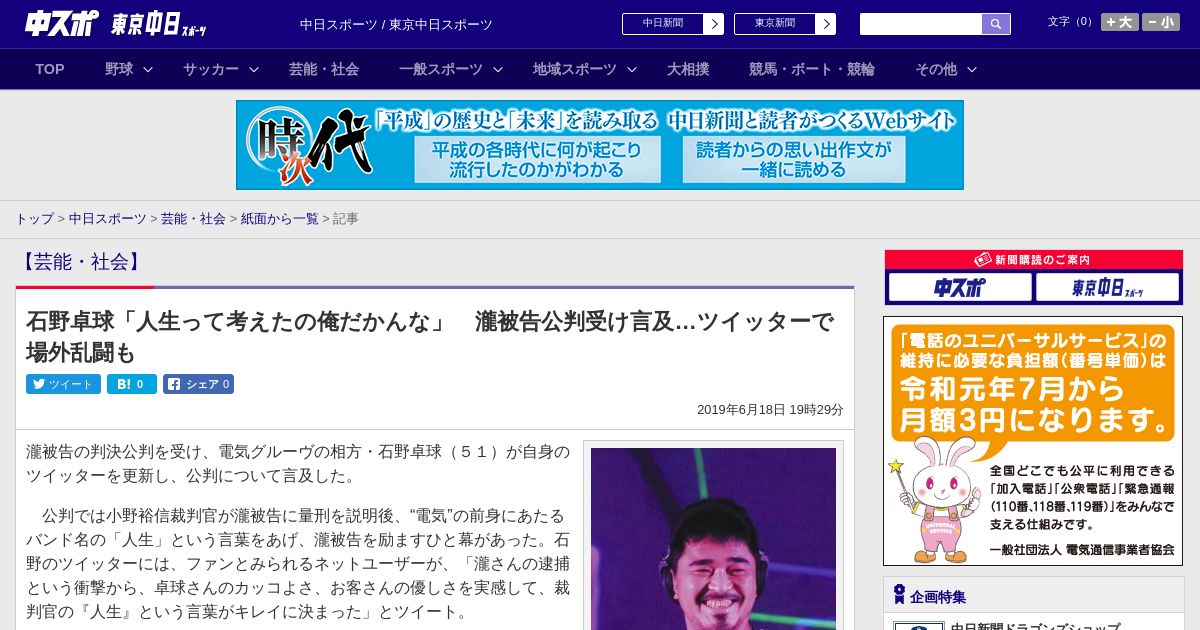Open the サッカー menu item
This screenshot has height=630, width=1200.
point(210,69)
